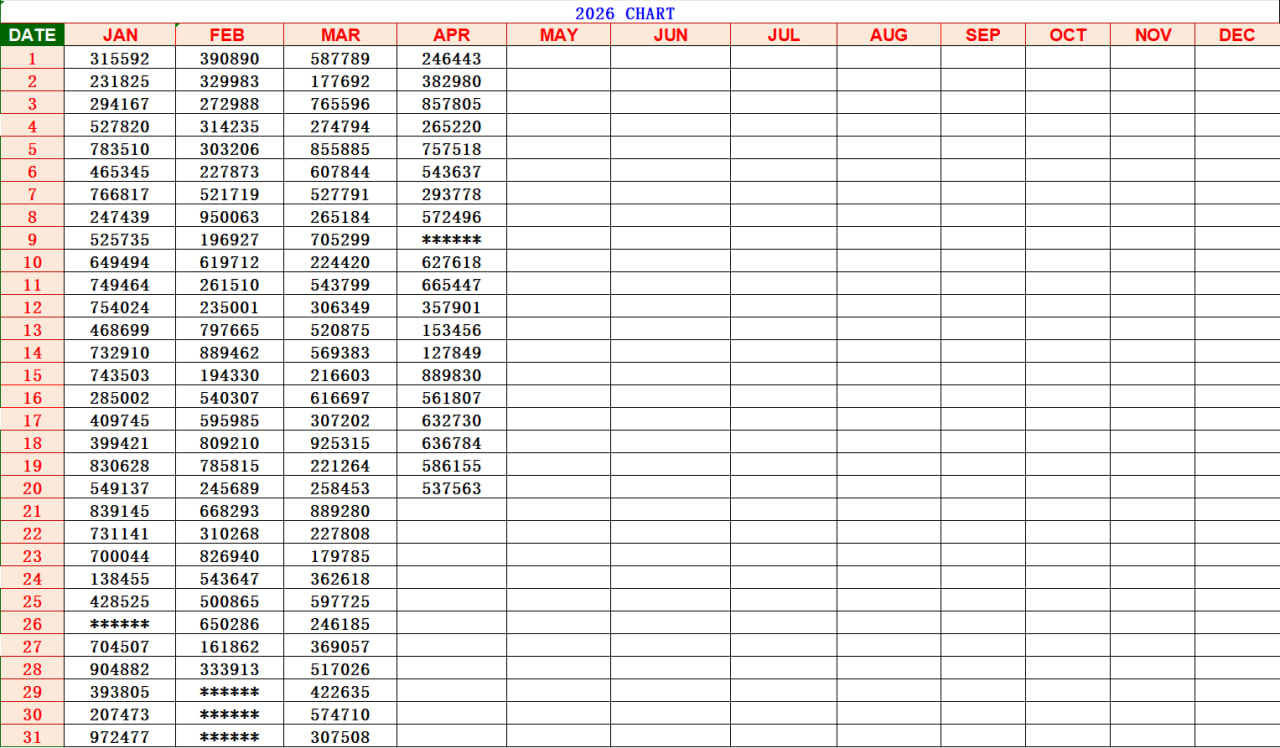
Task: Click the empty May 1 cell
Action: click(558, 59)
